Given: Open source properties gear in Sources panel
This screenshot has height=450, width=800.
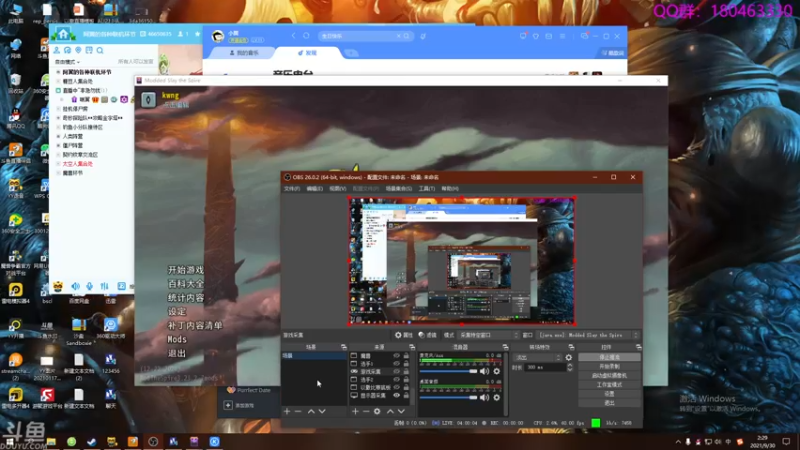Looking at the screenshot, I should 377,411.
